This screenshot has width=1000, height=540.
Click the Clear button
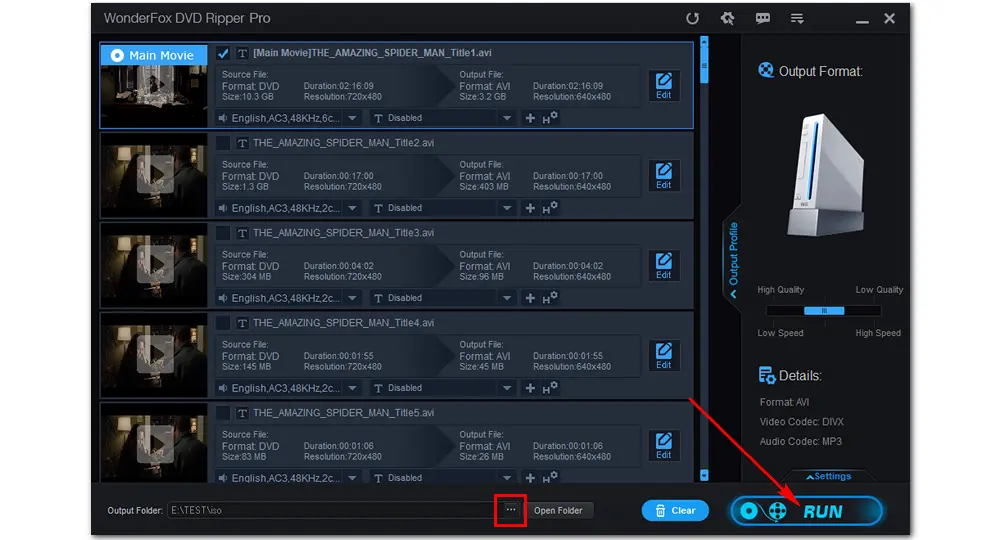tap(675, 511)
